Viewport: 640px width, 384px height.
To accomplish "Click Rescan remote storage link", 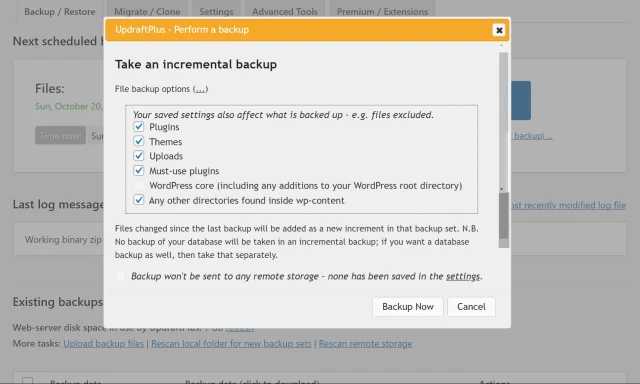I will [365, 344].
